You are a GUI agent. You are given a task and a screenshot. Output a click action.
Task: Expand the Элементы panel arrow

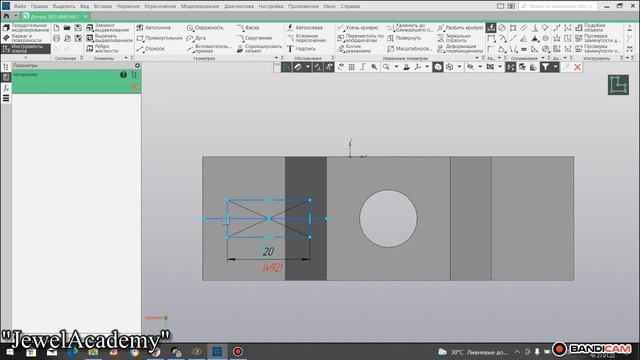[x=126, y=58]
